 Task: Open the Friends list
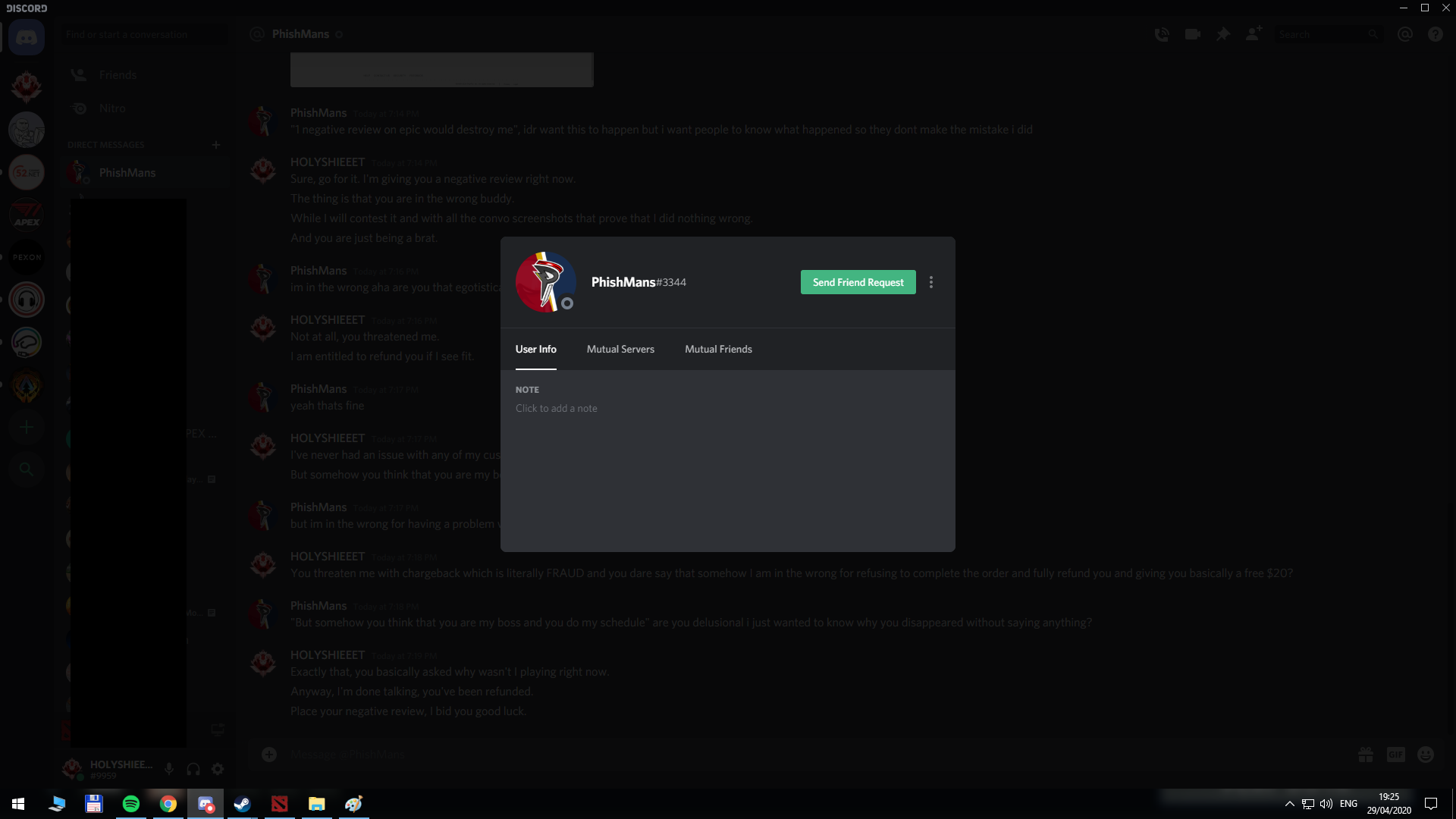[x=144, y=74]
